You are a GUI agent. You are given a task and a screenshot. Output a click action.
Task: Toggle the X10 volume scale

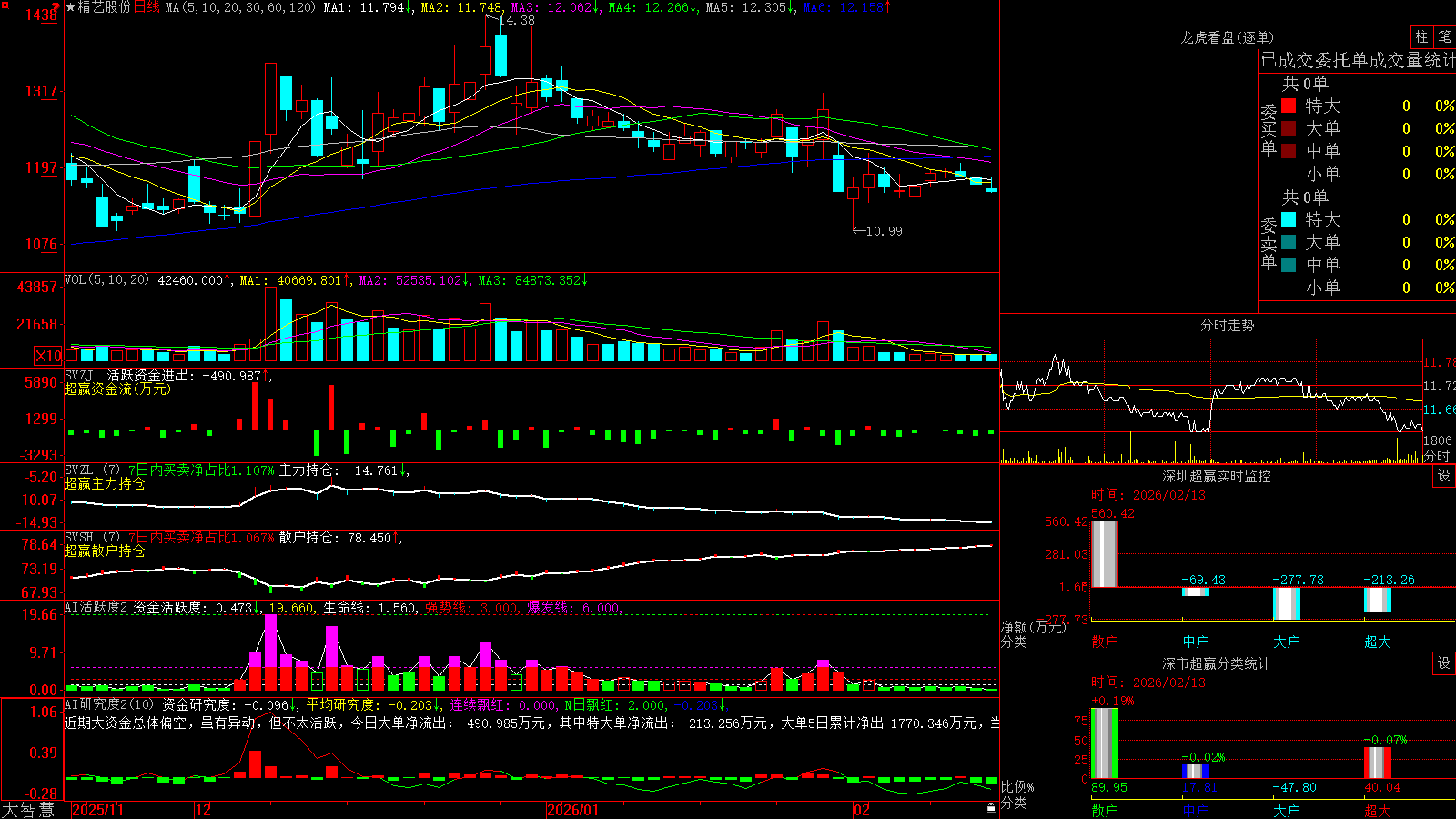click(x=48, y=356)
